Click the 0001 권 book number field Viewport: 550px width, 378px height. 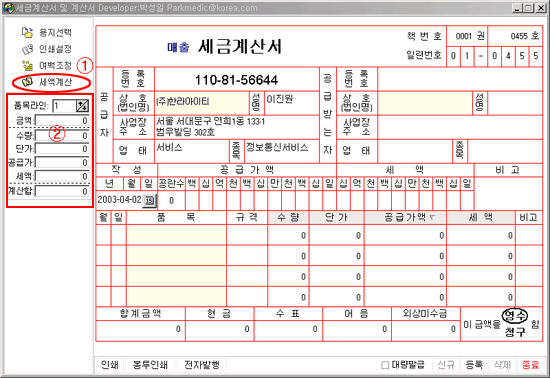pos(467,36)
